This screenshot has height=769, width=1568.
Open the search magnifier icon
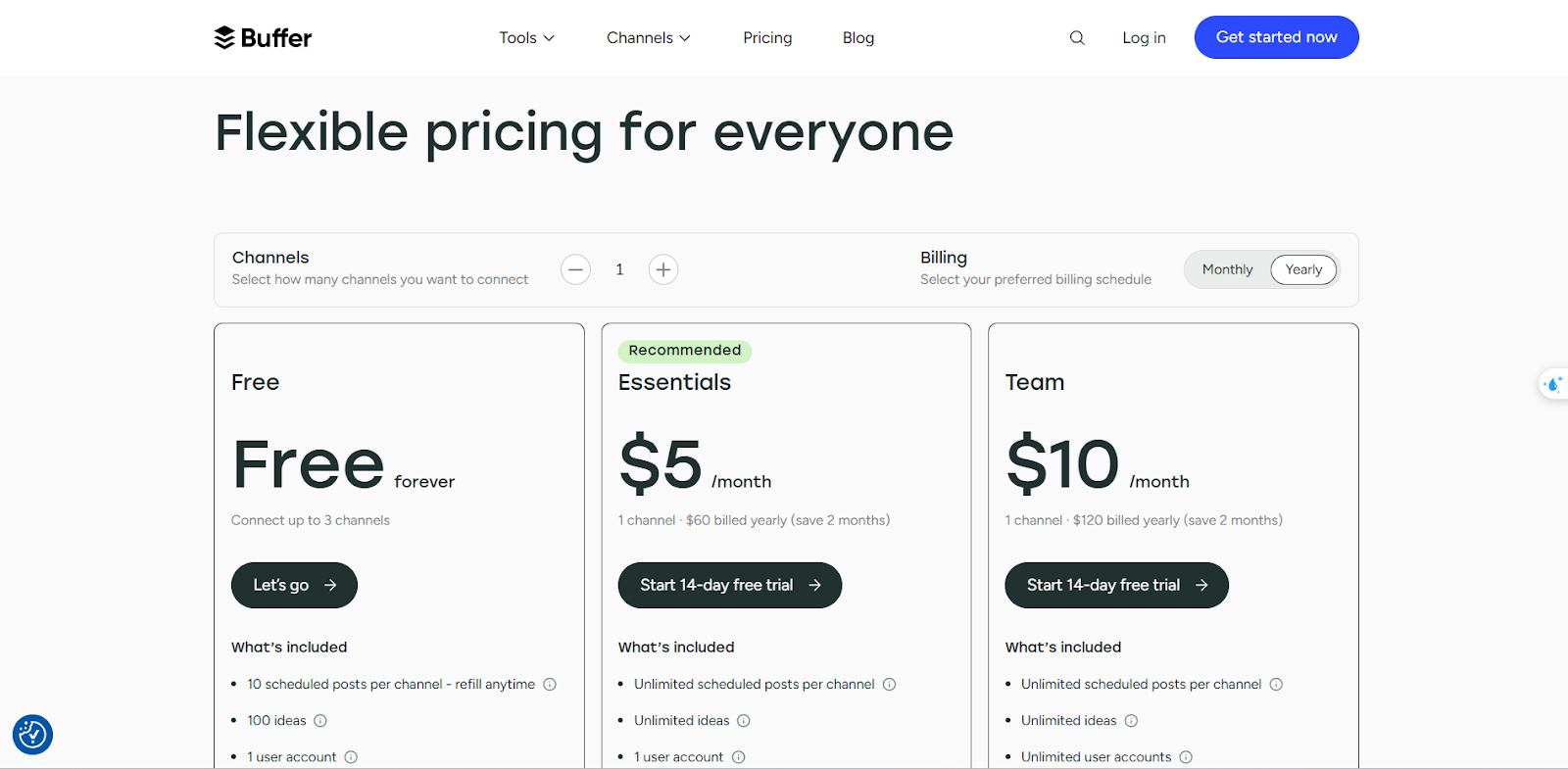[x=1077, y=38]
